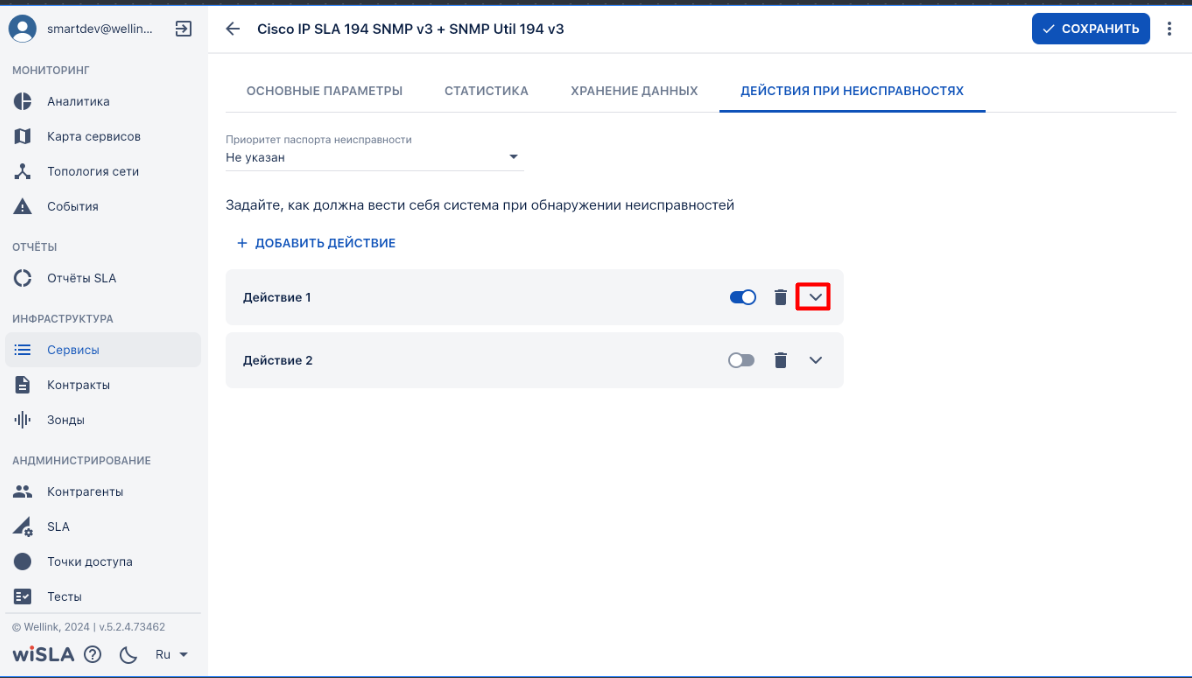Disable the Действие 1 toggle switch
The width and height of the screenshot is (1192, 678).
click(x=743, y=297)
